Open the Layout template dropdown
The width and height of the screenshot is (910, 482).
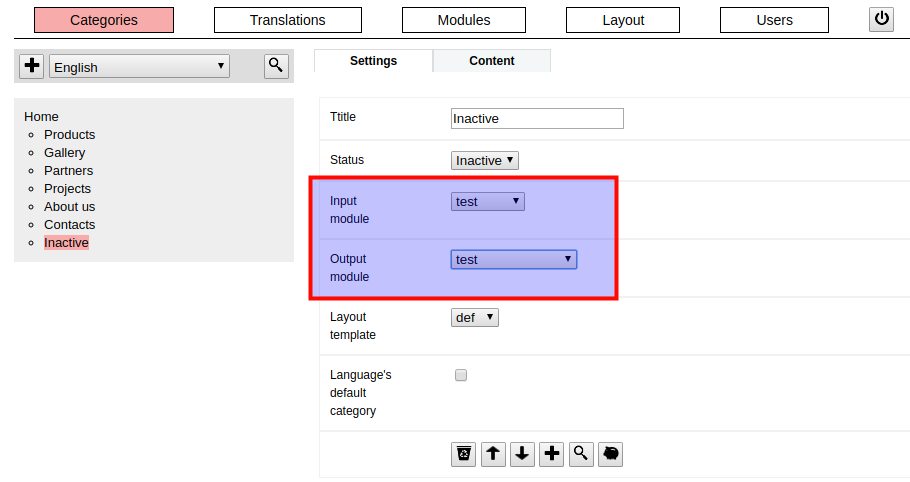[x=475, y=317]
